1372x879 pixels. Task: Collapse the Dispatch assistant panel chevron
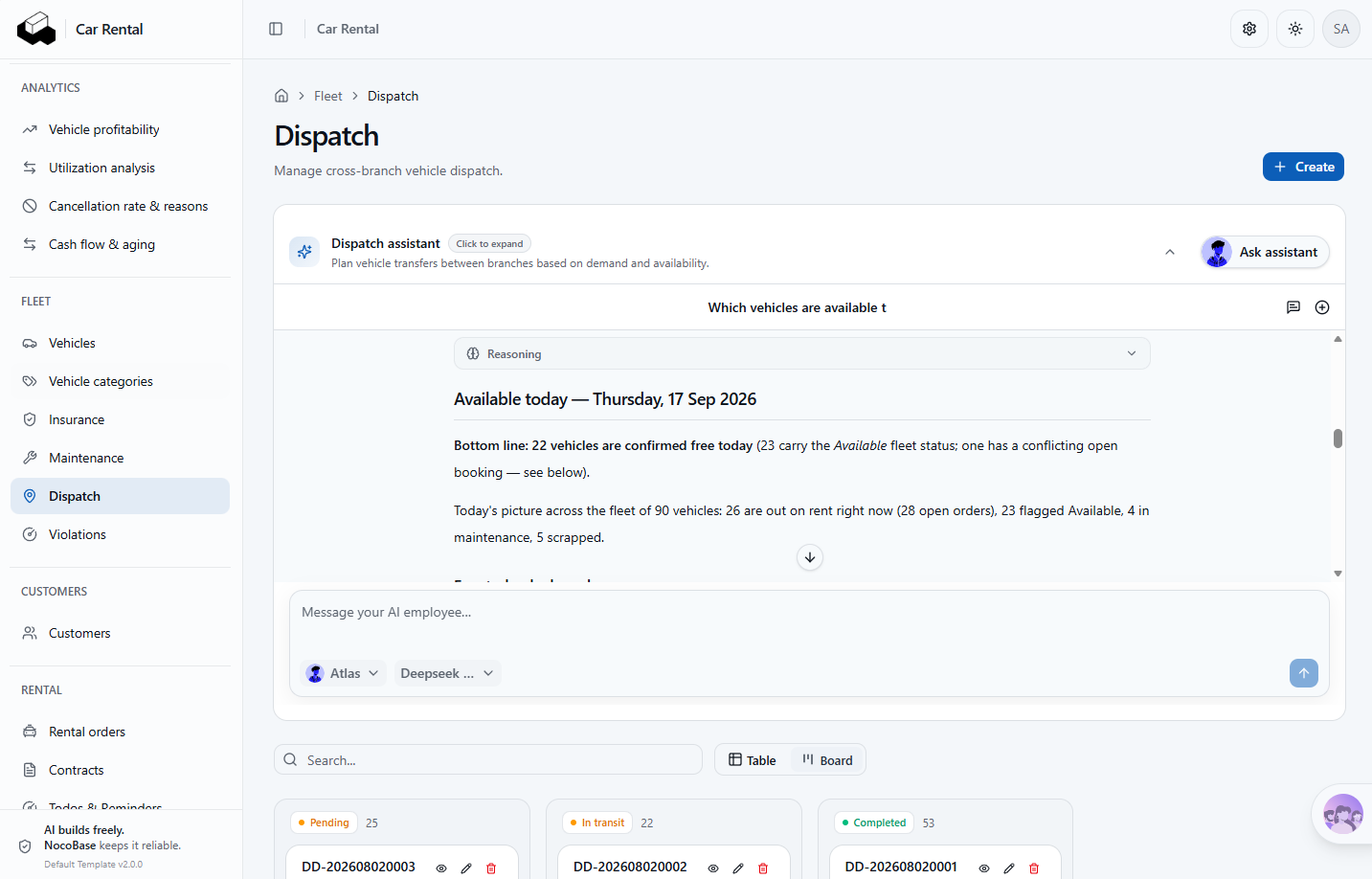[1170, 252]
